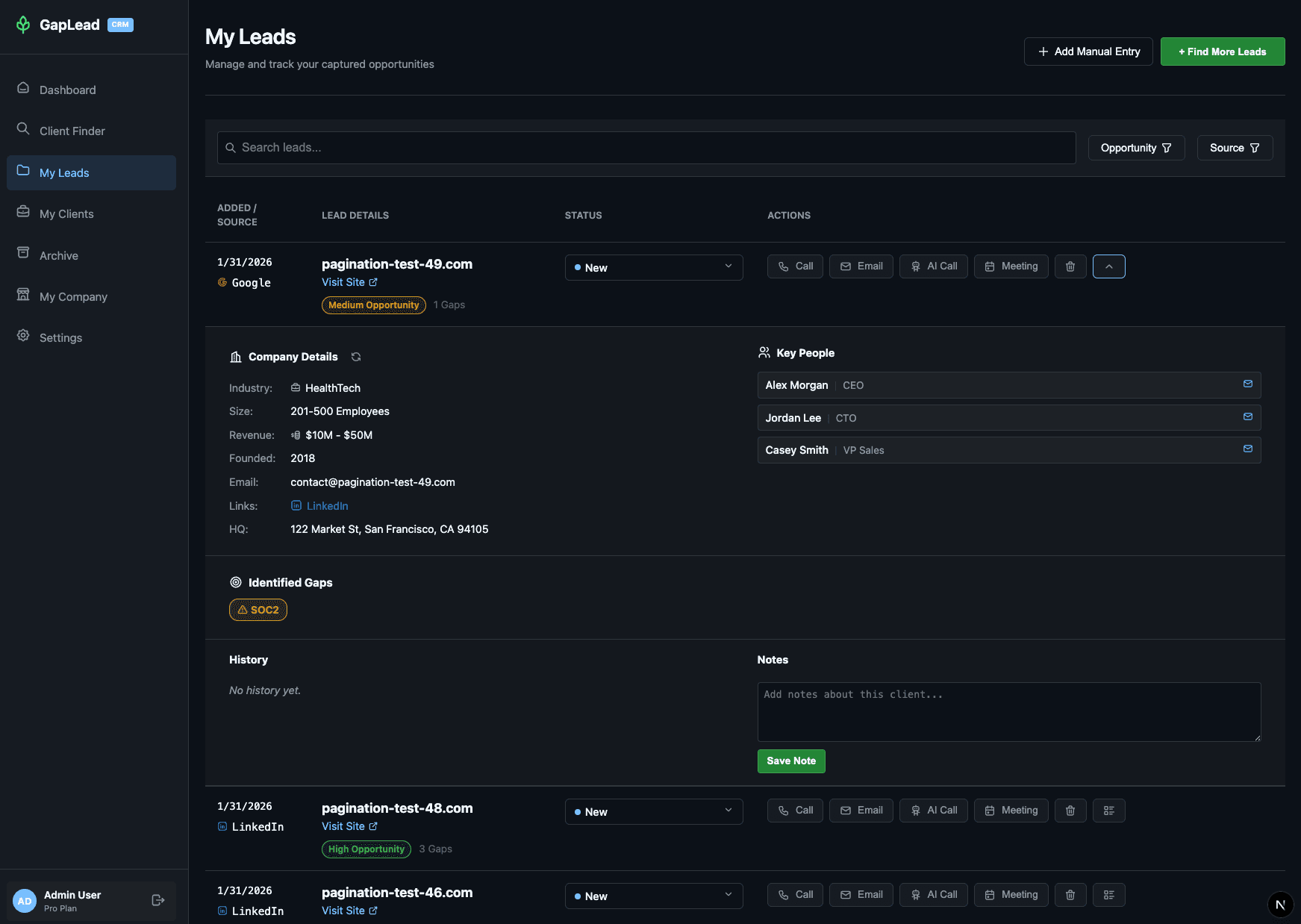
Task: Navigate to My Clients
Action: pyautogui.click(x=66, y=213)
